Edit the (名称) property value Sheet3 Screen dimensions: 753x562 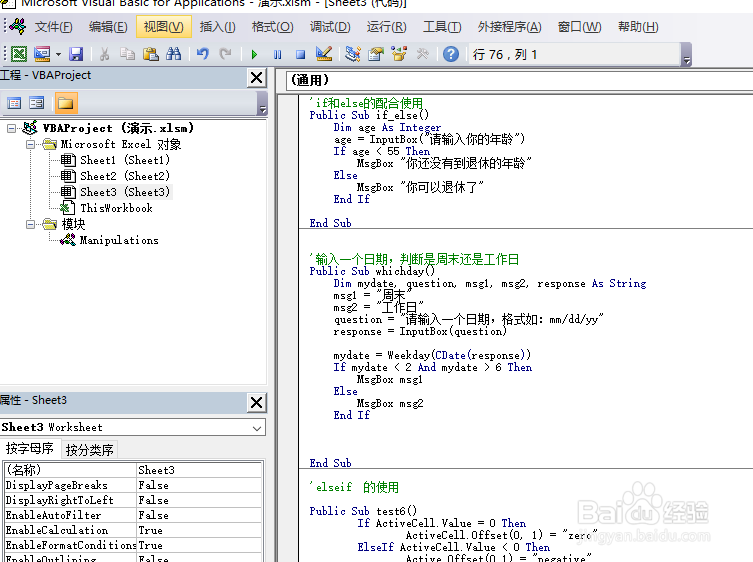tap(199, 470)
